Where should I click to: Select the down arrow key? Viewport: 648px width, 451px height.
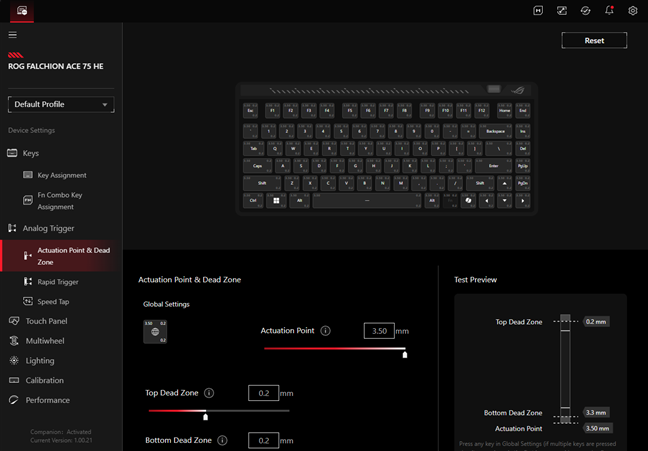(505, 200)
